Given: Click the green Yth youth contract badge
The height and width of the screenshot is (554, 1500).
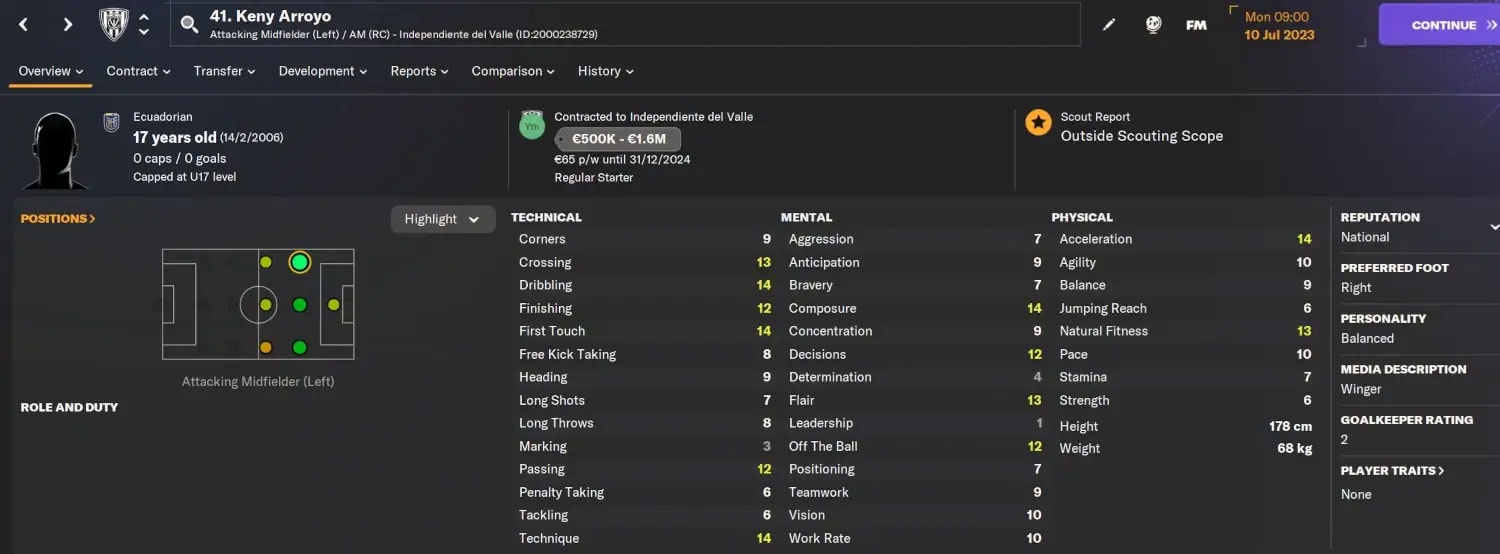Looking at the screenshot, I should point(532,125).
